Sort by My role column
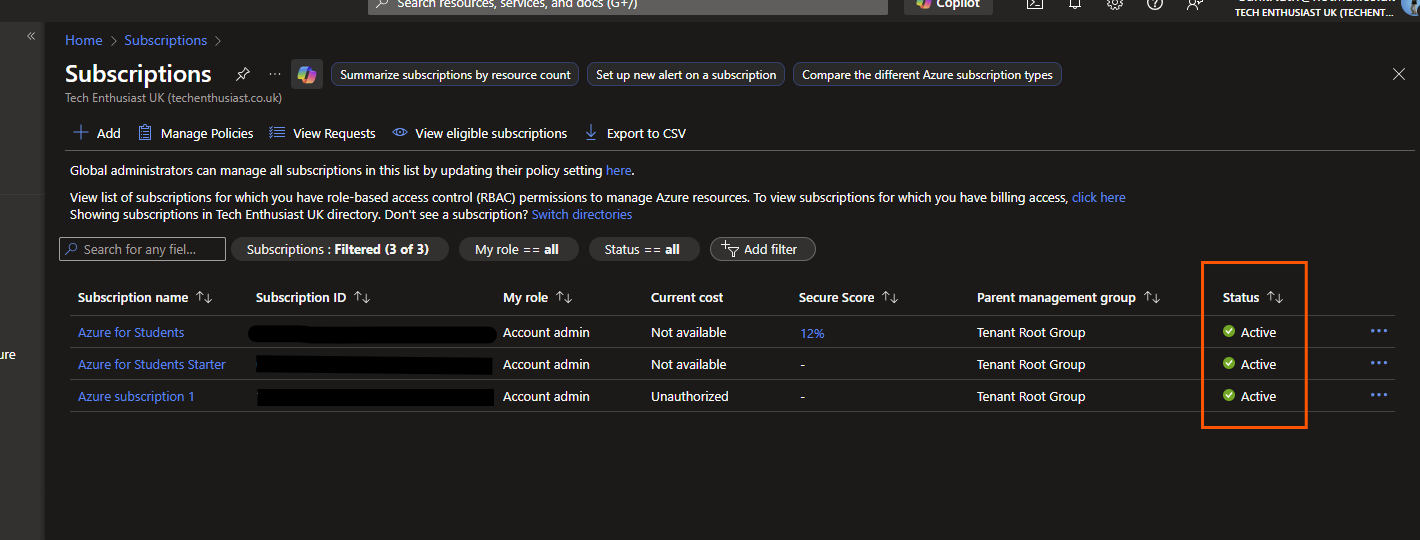This screenshot has height=540, width=1420. tap(538, 297)
